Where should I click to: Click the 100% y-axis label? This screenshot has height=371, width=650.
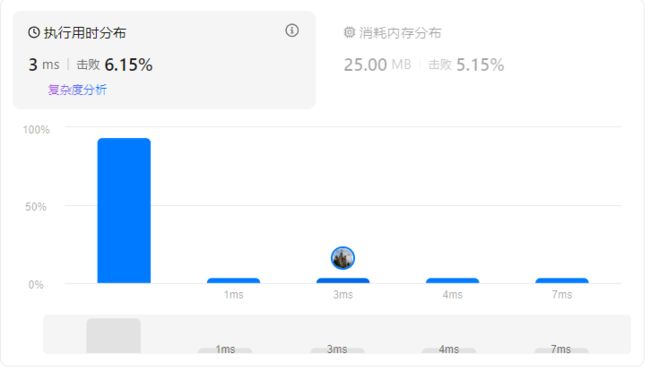coord(36,131)
